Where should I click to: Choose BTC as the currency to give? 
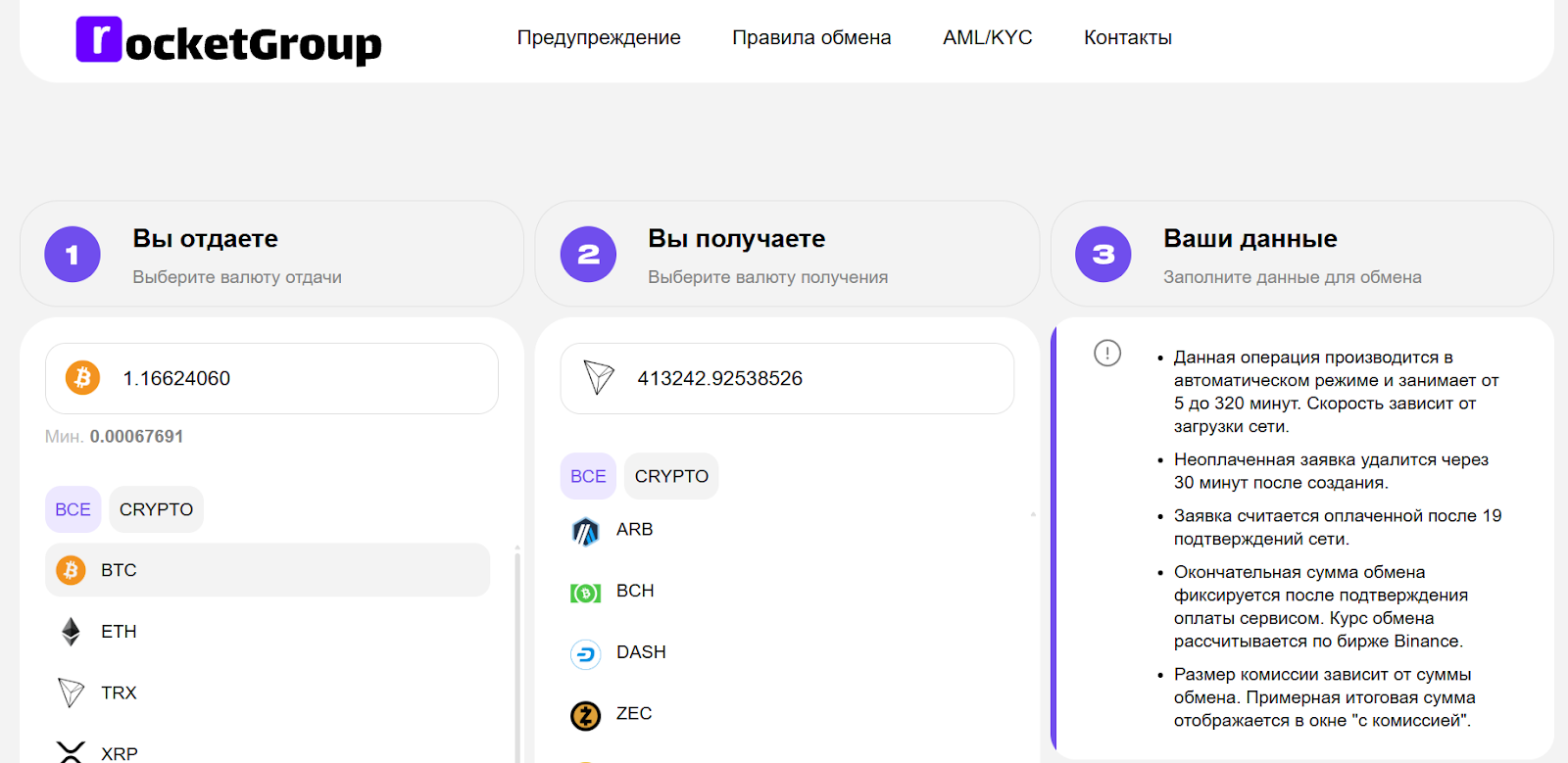point(268,570)
